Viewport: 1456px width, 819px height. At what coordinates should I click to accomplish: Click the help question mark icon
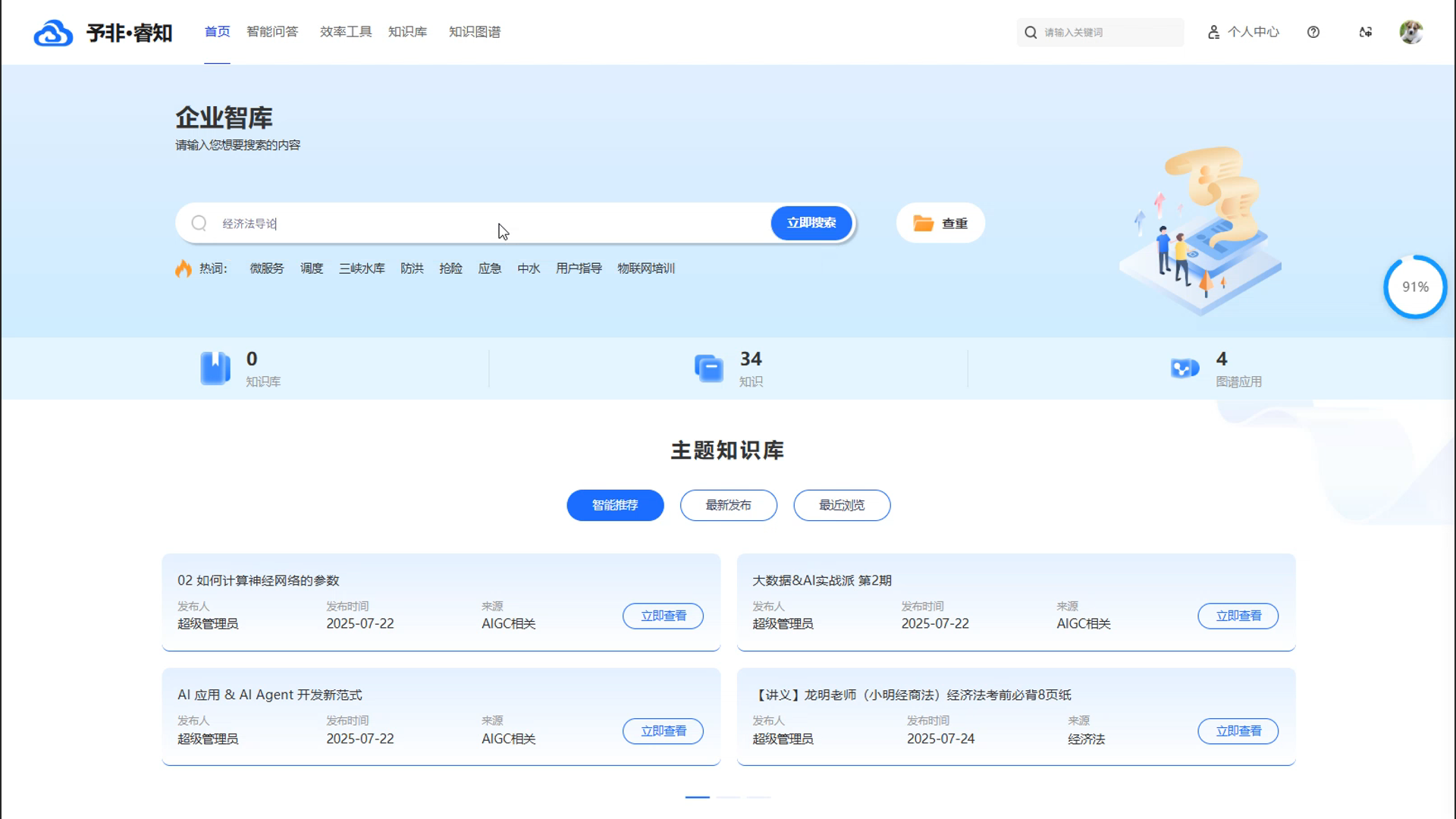click(x=1313, y=32)
